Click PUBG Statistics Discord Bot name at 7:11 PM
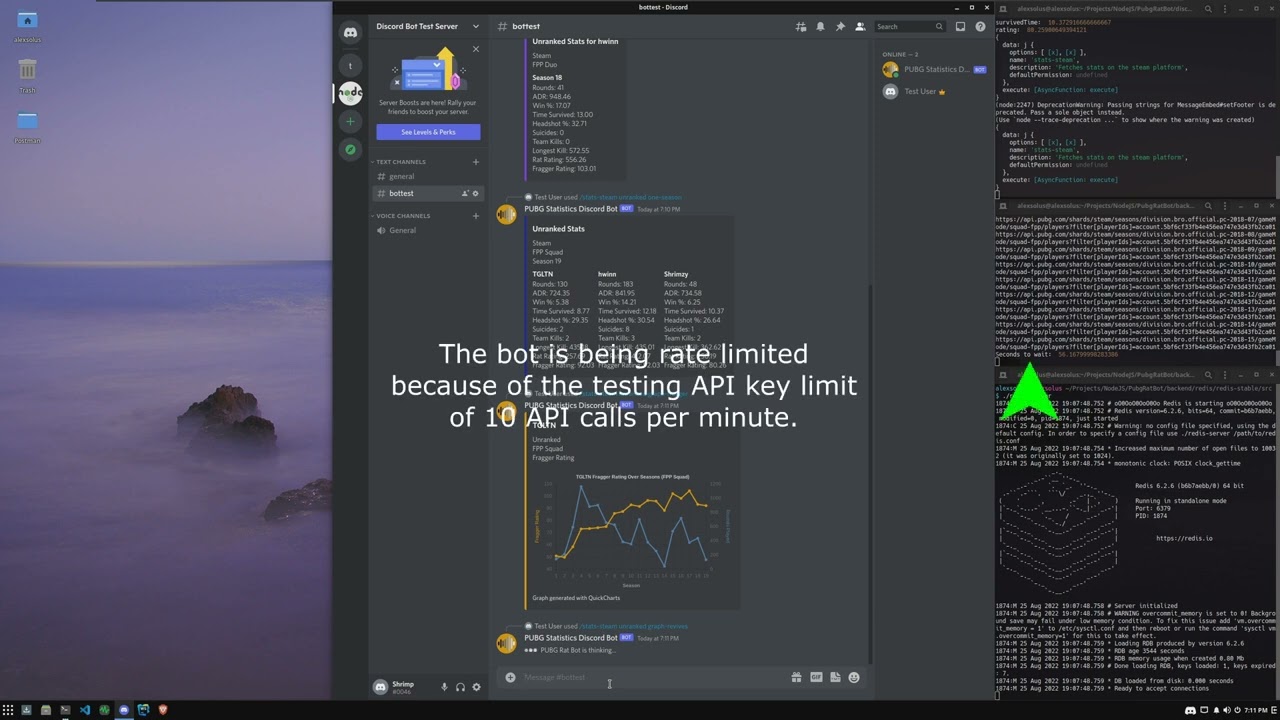The image size is (1280, 720). 571,638
